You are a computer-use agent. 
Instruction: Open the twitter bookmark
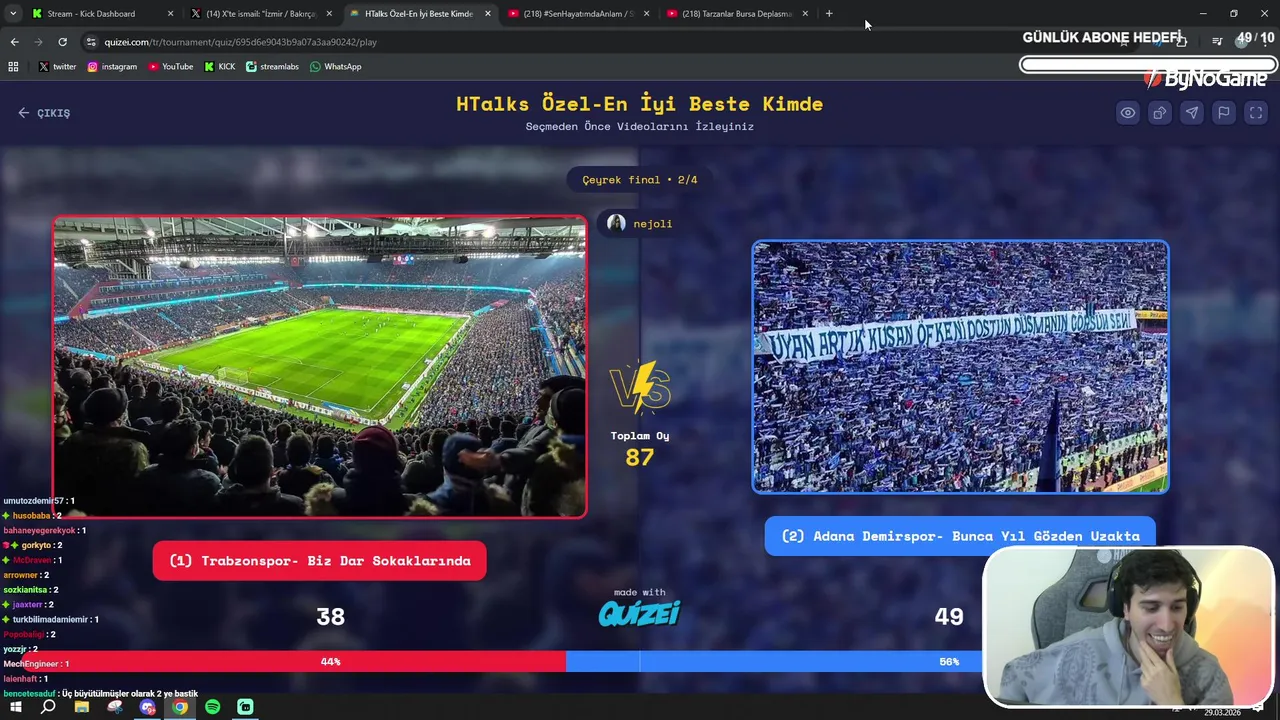tap(57, 66)
